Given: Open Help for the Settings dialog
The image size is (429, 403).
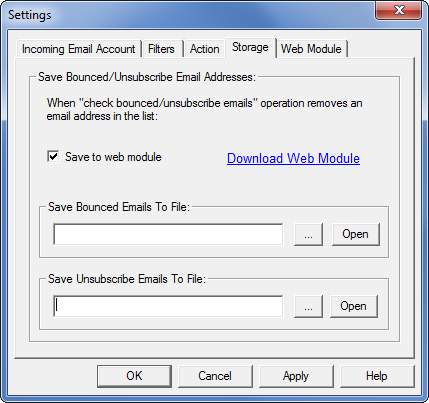Looking at the screenshot, I should point(377,376).
